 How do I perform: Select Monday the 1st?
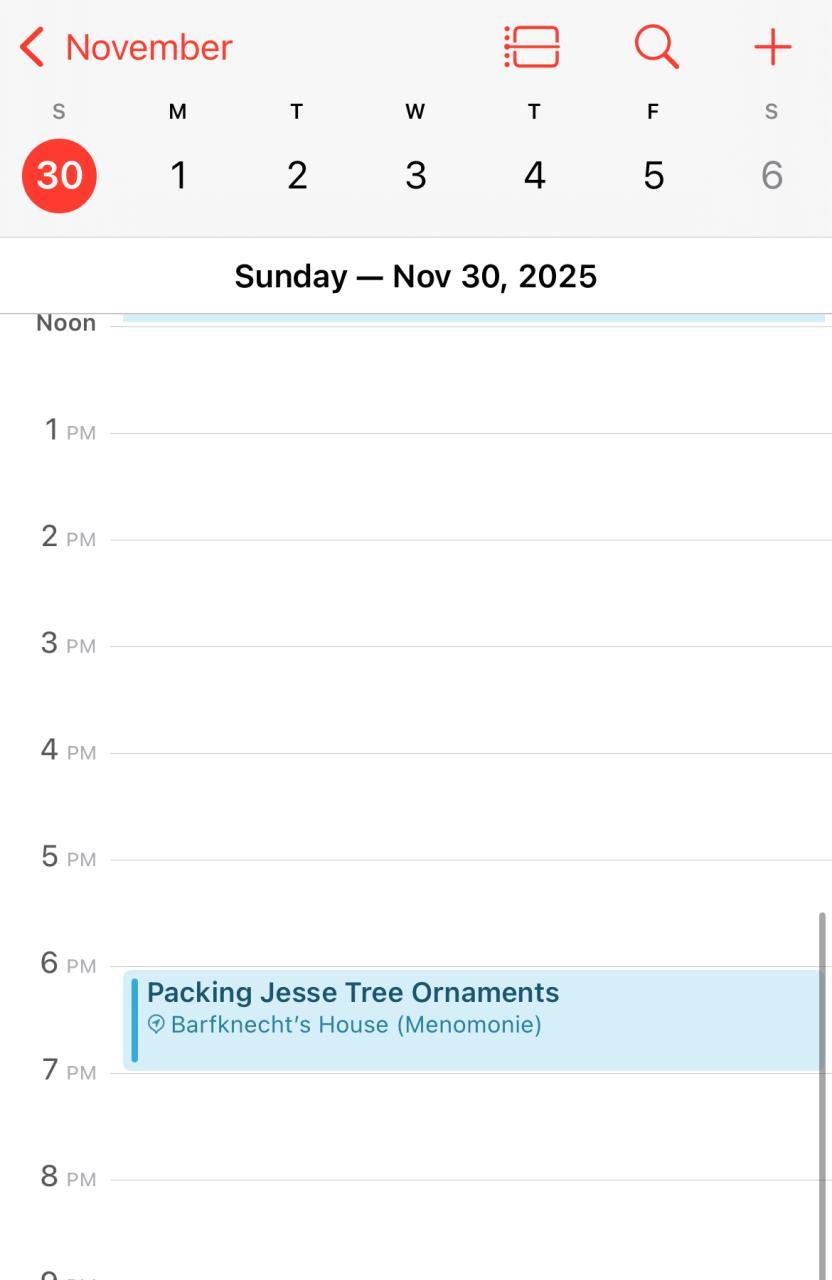(x=178, y=176)
